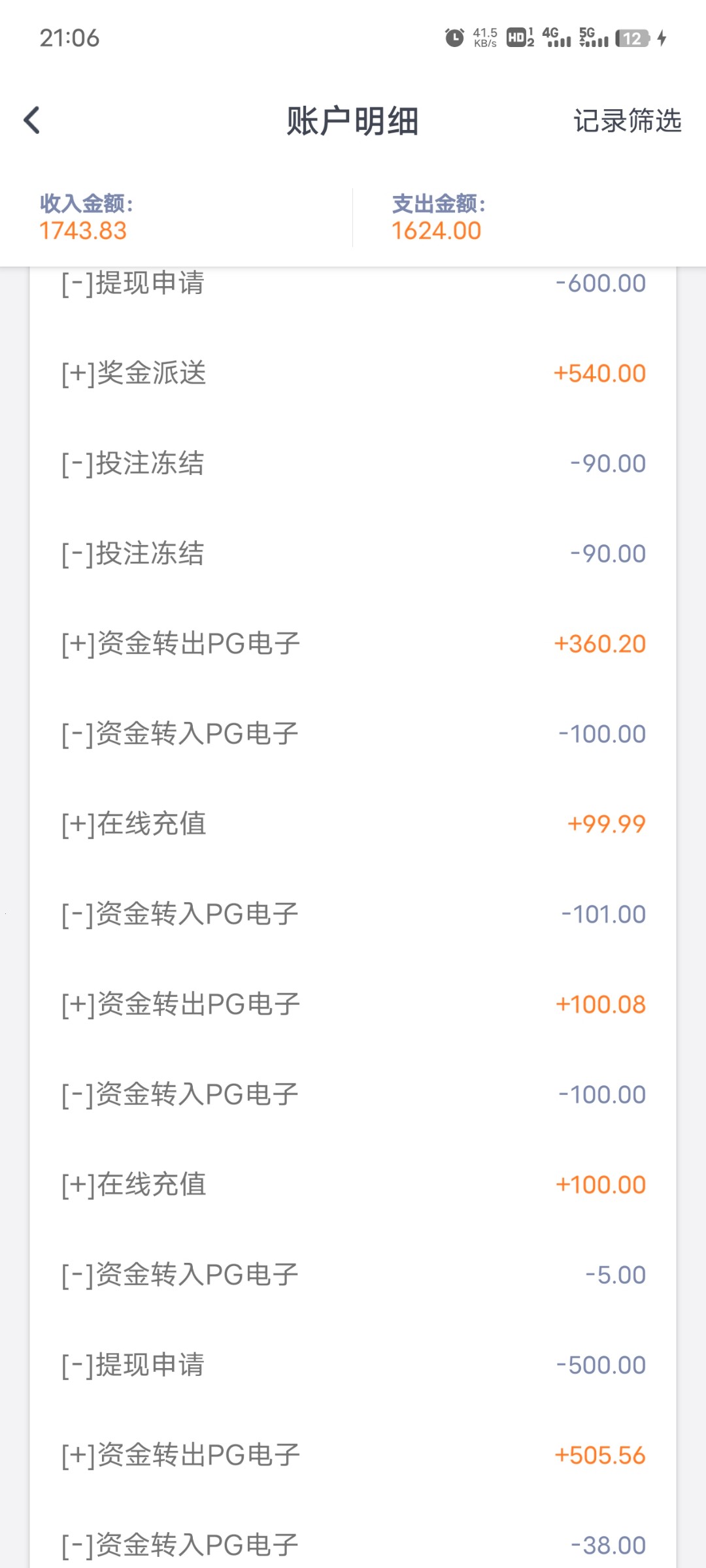Tap the 账户明细 page title
Image resolution: width=706 pixels, height=1568 pixels.
(x=352, y=122)
